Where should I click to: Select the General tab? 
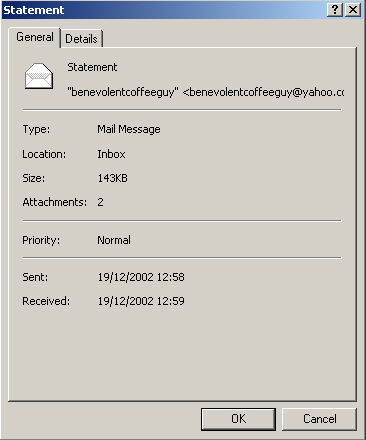coord(35,37)
